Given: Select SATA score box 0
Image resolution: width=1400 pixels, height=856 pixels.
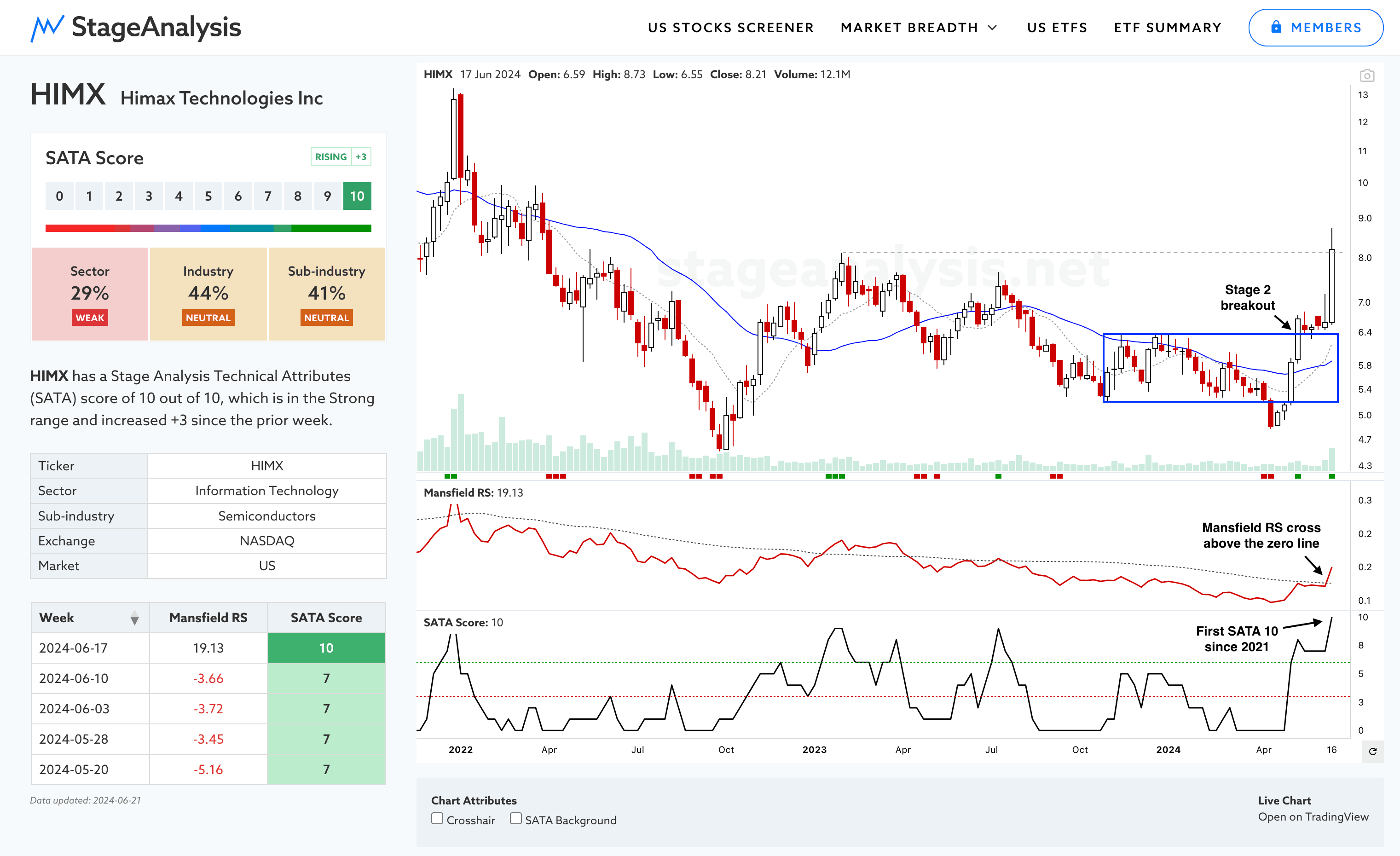Looking at the screenshot, I should (x=60, y=196).
